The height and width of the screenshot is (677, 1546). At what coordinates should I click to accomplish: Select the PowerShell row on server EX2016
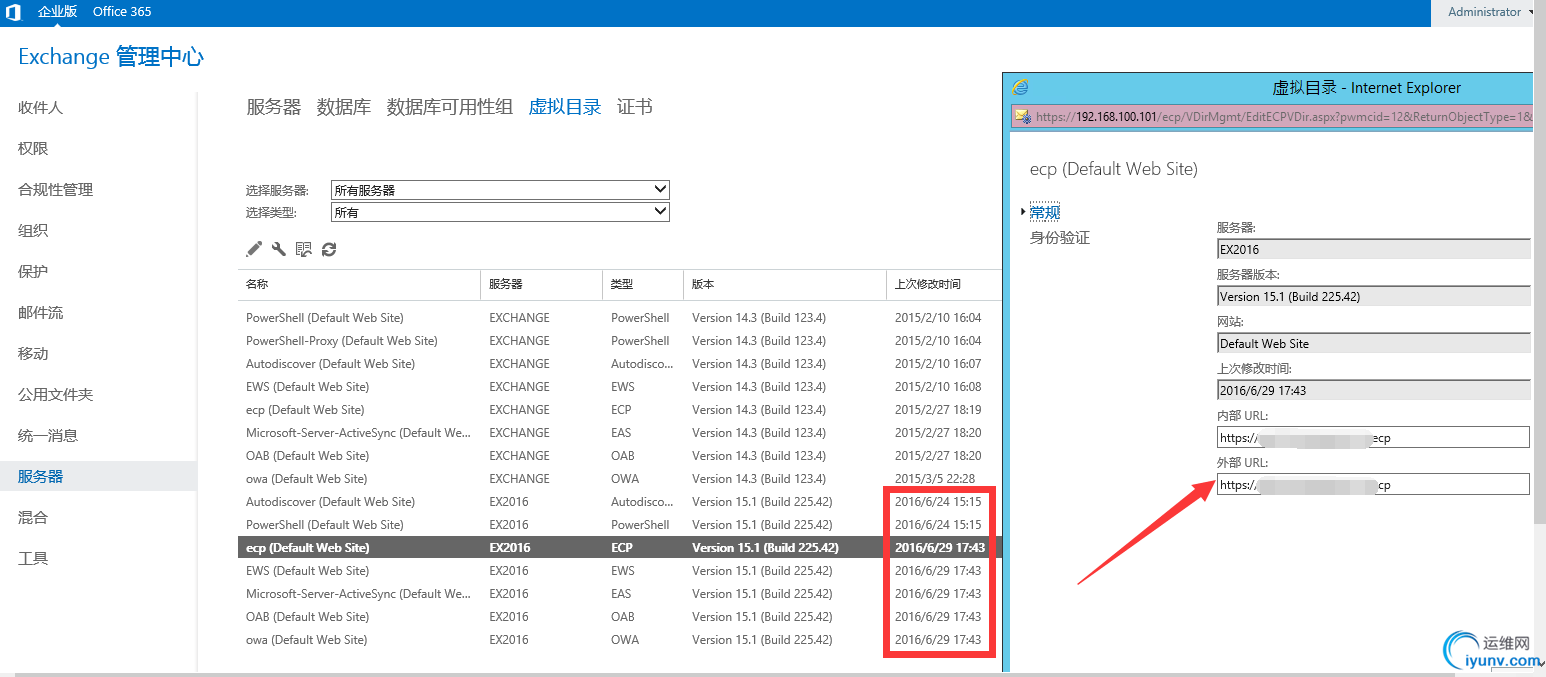tap(620, 525)
